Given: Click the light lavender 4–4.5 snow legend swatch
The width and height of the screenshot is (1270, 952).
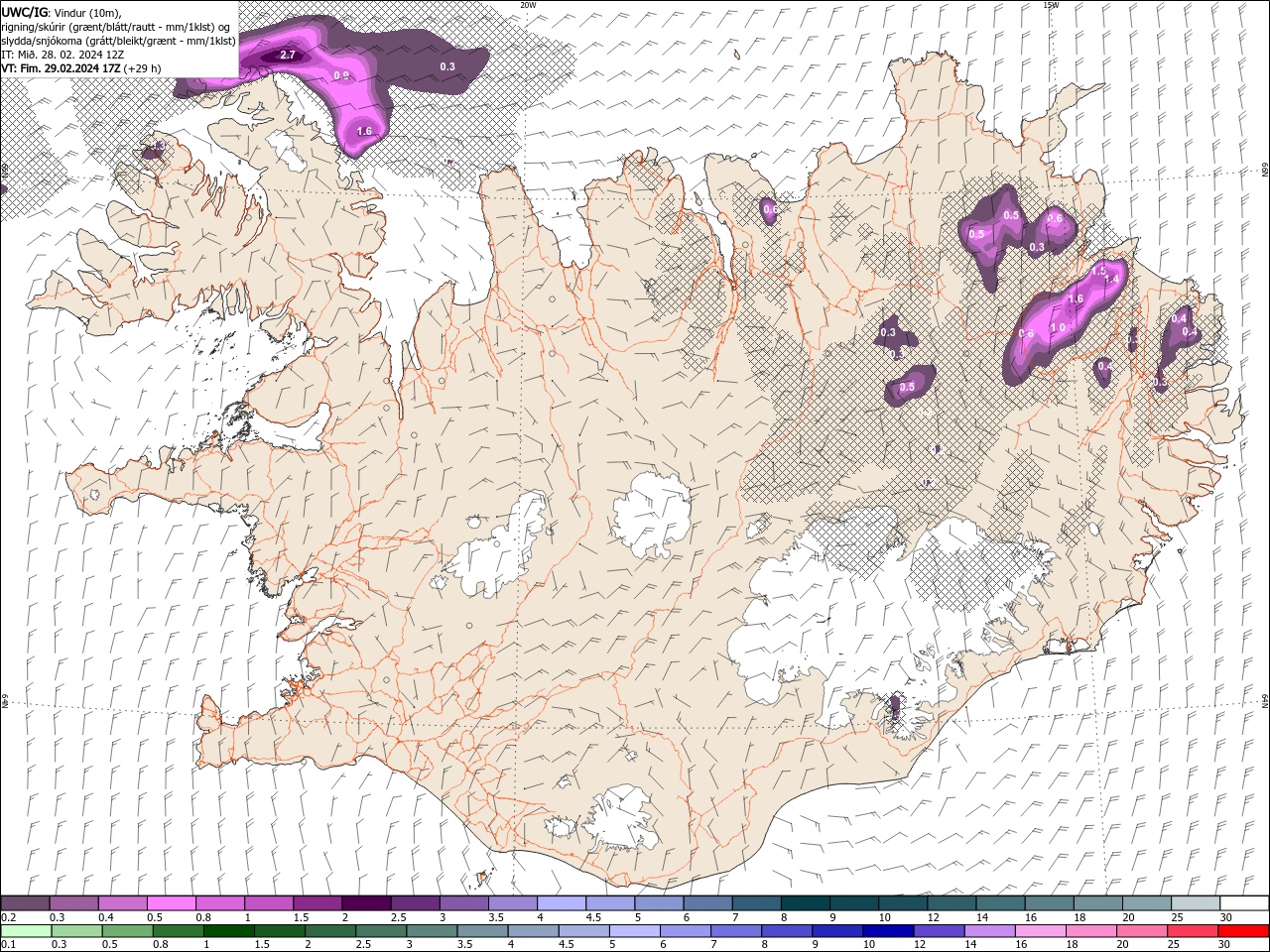Looking at the screenshot, I should pos(560,903).
